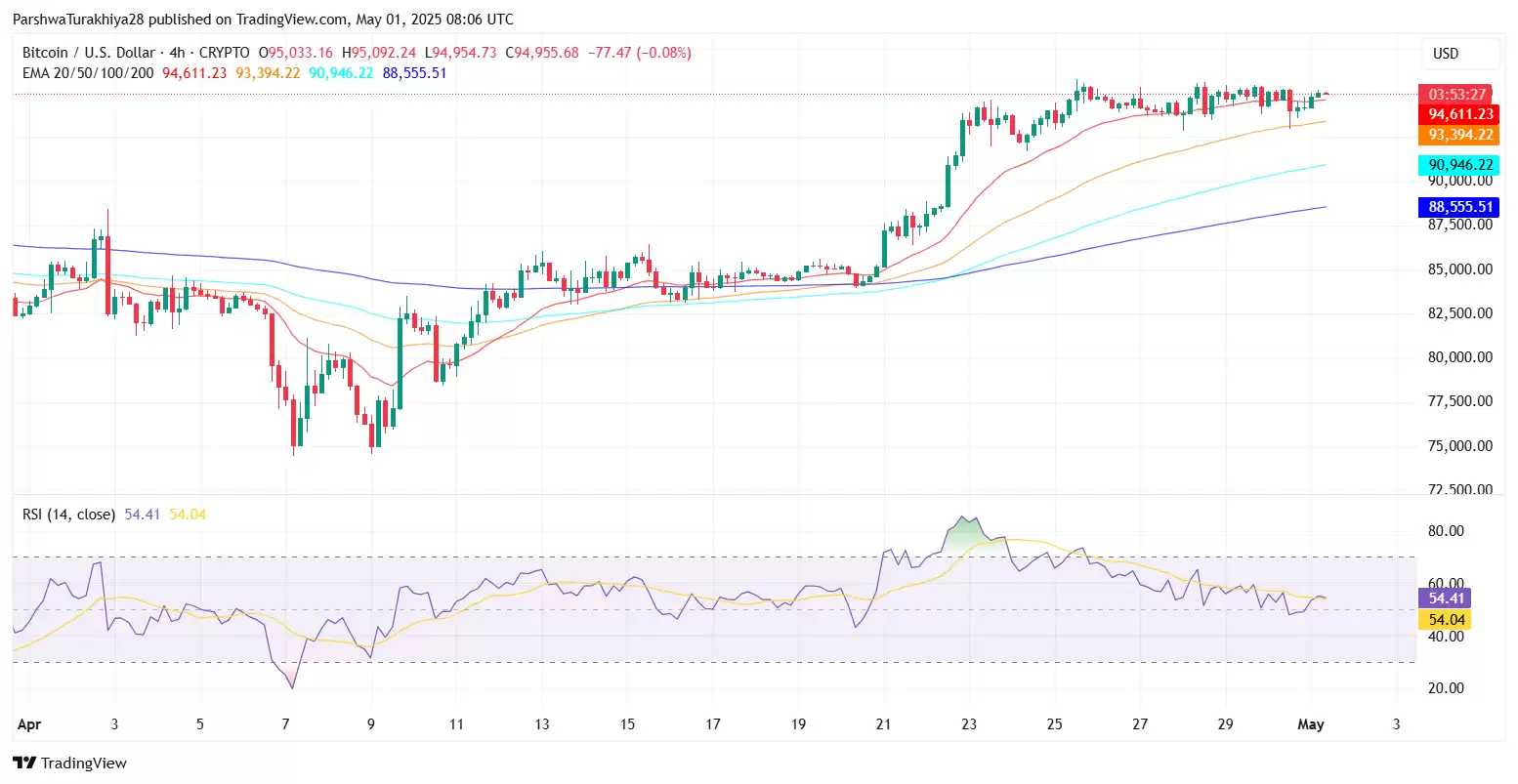The width and height of the screenshot is (1518, 784).
Task: Click the yellow 54.04 RSI average tag
Action: 1446,620
